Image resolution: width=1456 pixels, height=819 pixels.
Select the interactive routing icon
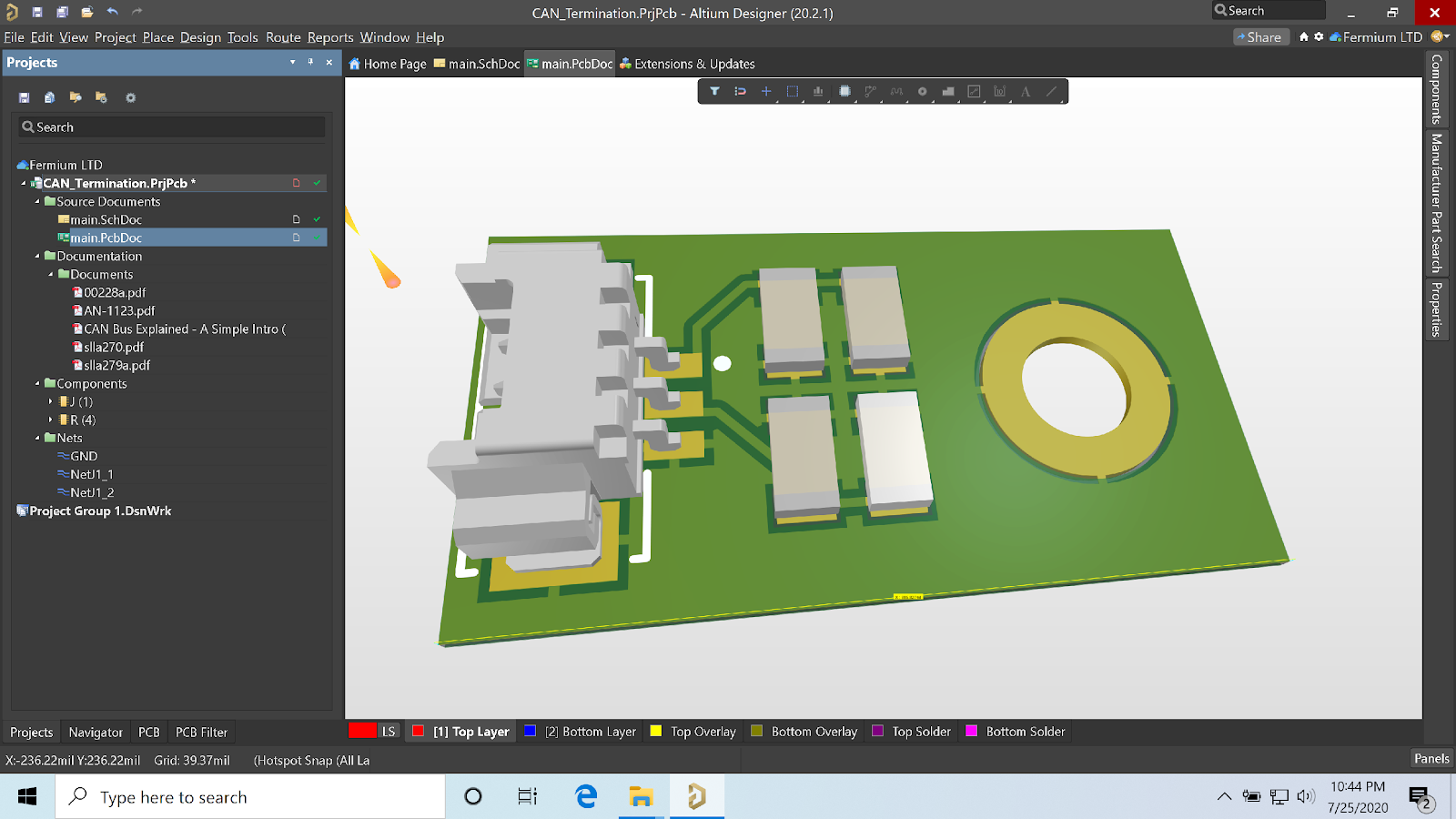coord(870,91)
